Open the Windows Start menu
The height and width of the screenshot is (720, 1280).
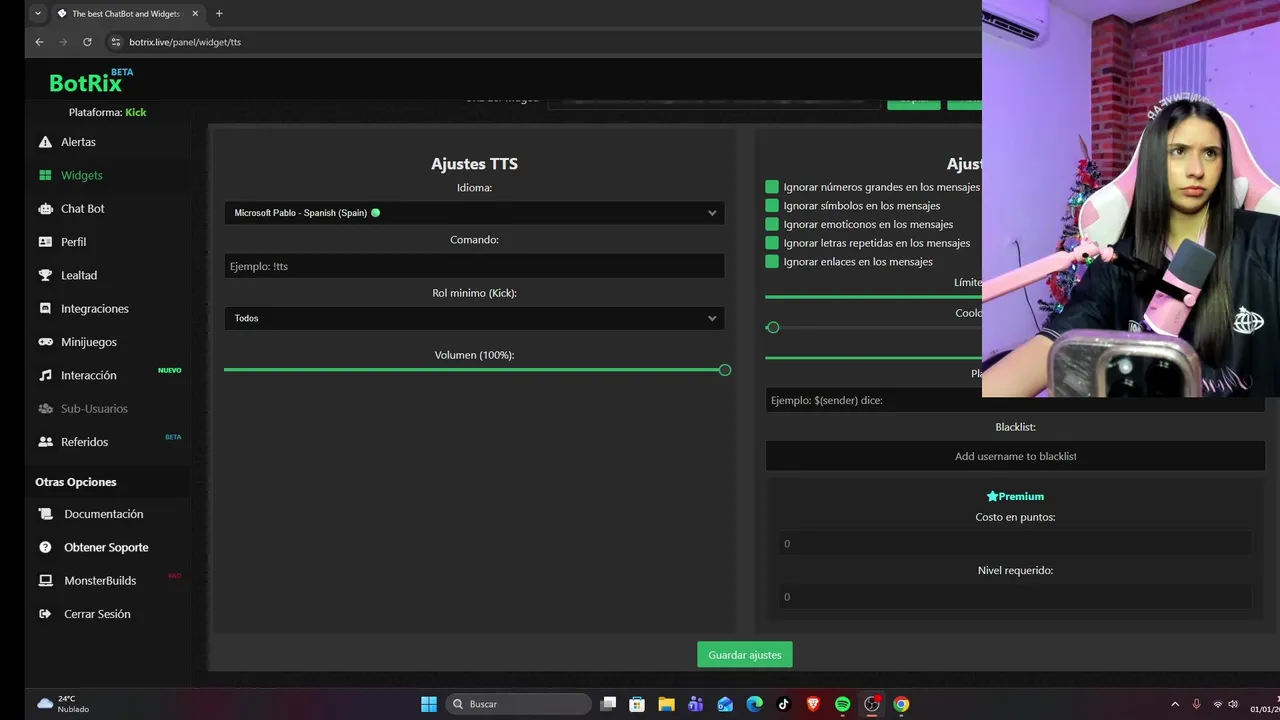(429, 704)
